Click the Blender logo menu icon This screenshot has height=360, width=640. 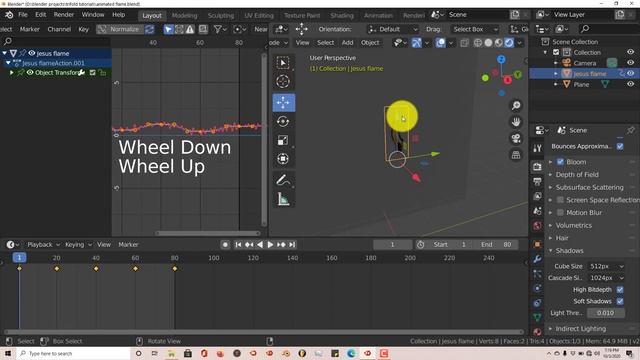(x=9, y=15)
